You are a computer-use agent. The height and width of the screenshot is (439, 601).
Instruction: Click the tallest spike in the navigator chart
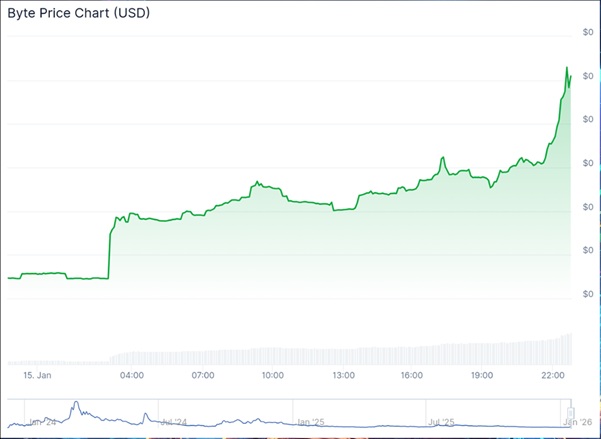[x=73, y=405]
